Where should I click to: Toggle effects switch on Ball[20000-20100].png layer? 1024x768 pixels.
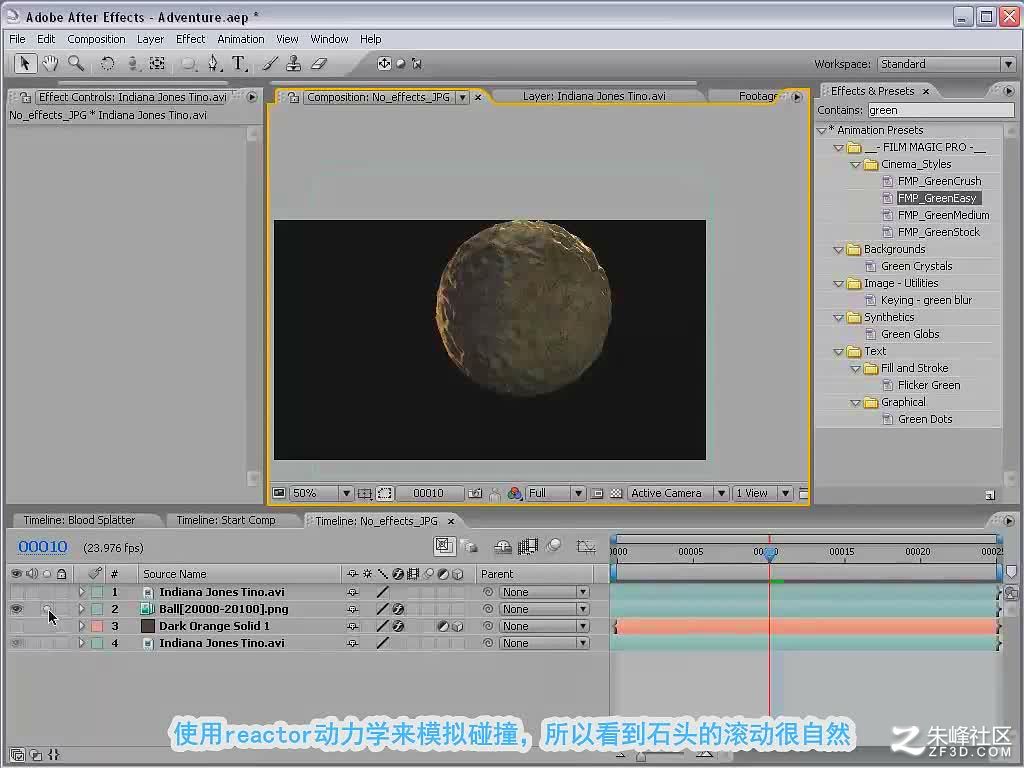click(398, 609)
